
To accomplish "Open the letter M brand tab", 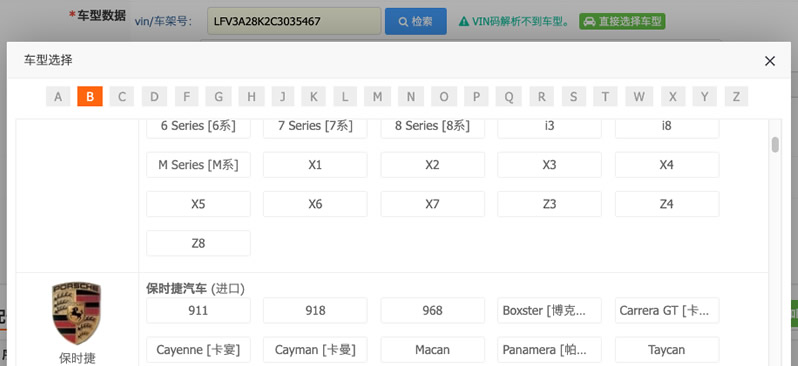I will coord(377,96).
